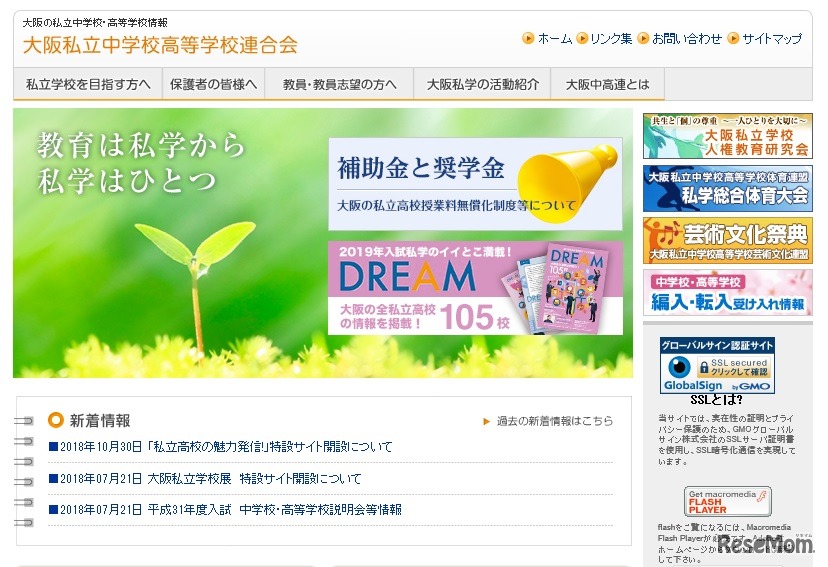
Task: Click the orange arrow icon beside サイトマップ
Action: [733, 39]
